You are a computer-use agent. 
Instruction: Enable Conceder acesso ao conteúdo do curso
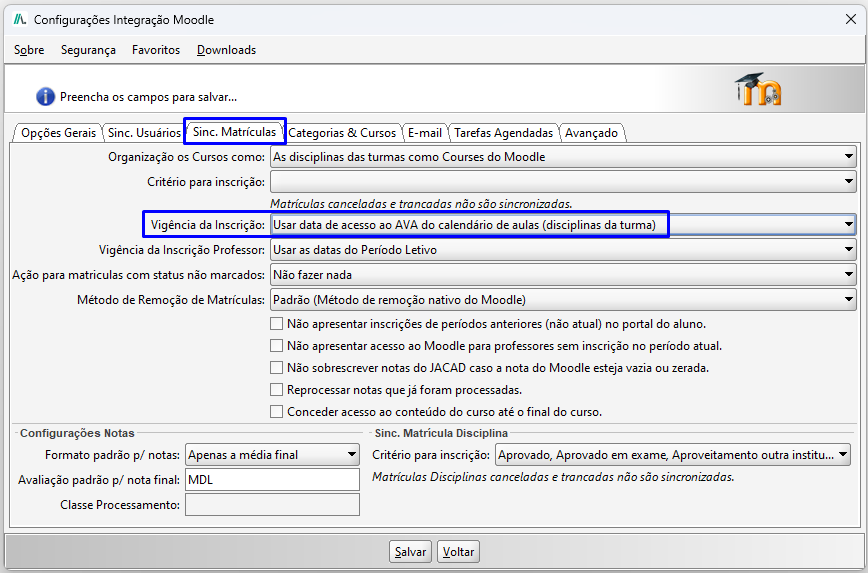(276, 412)
